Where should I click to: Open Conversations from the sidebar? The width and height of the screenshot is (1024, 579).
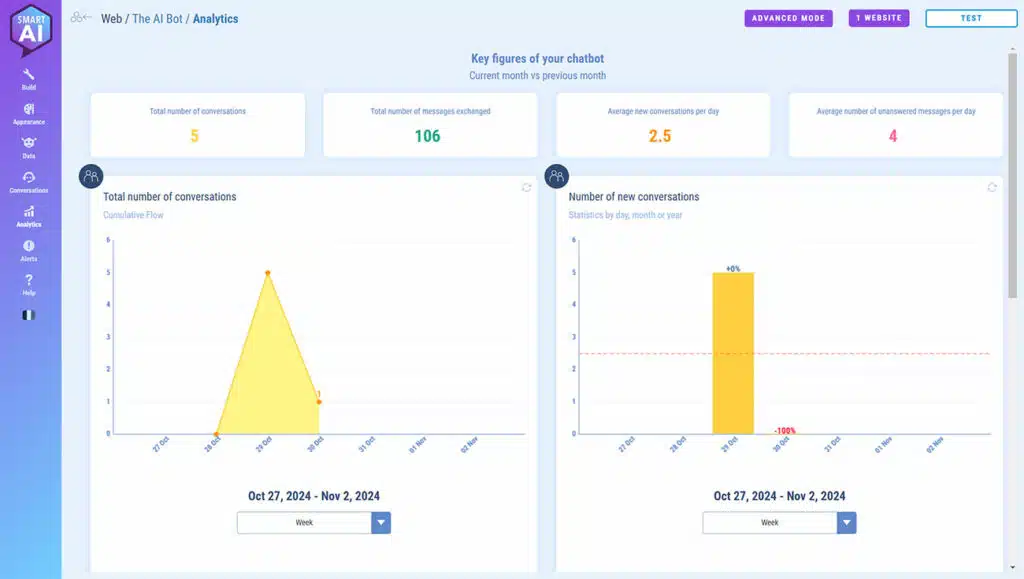click(x=29, y=181)
